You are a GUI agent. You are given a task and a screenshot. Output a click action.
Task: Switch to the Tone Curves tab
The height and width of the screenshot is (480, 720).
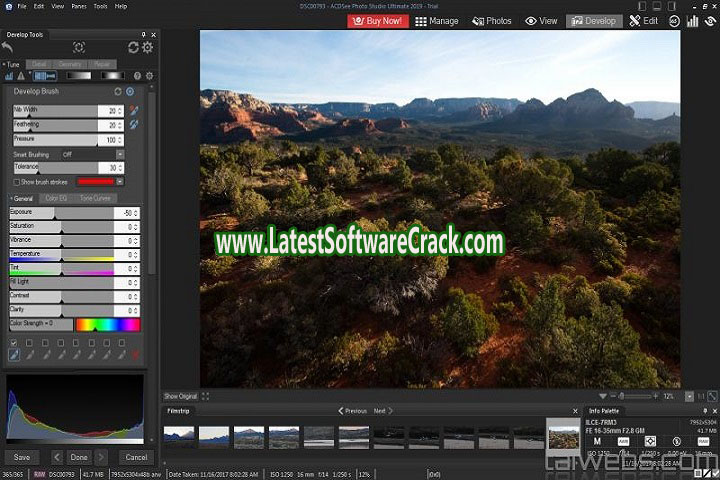(x=95, y=198)
